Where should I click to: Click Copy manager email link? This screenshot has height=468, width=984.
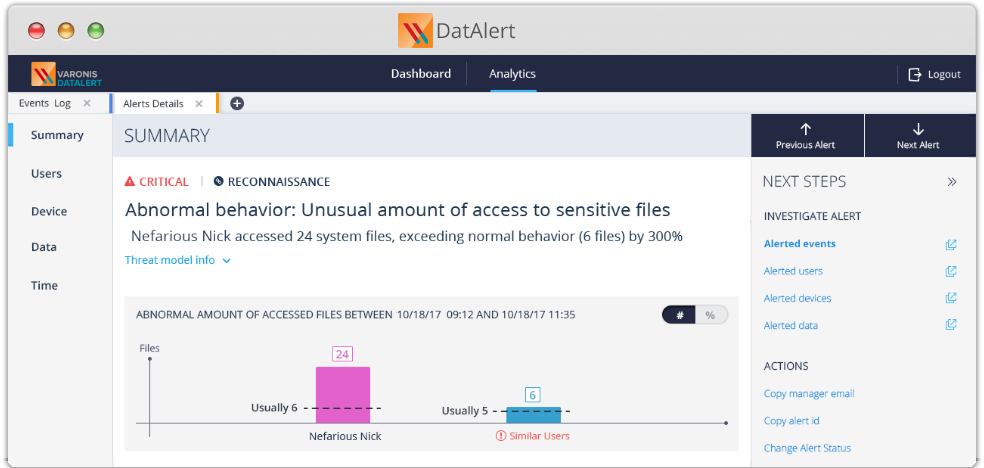[x=809, y=394]
